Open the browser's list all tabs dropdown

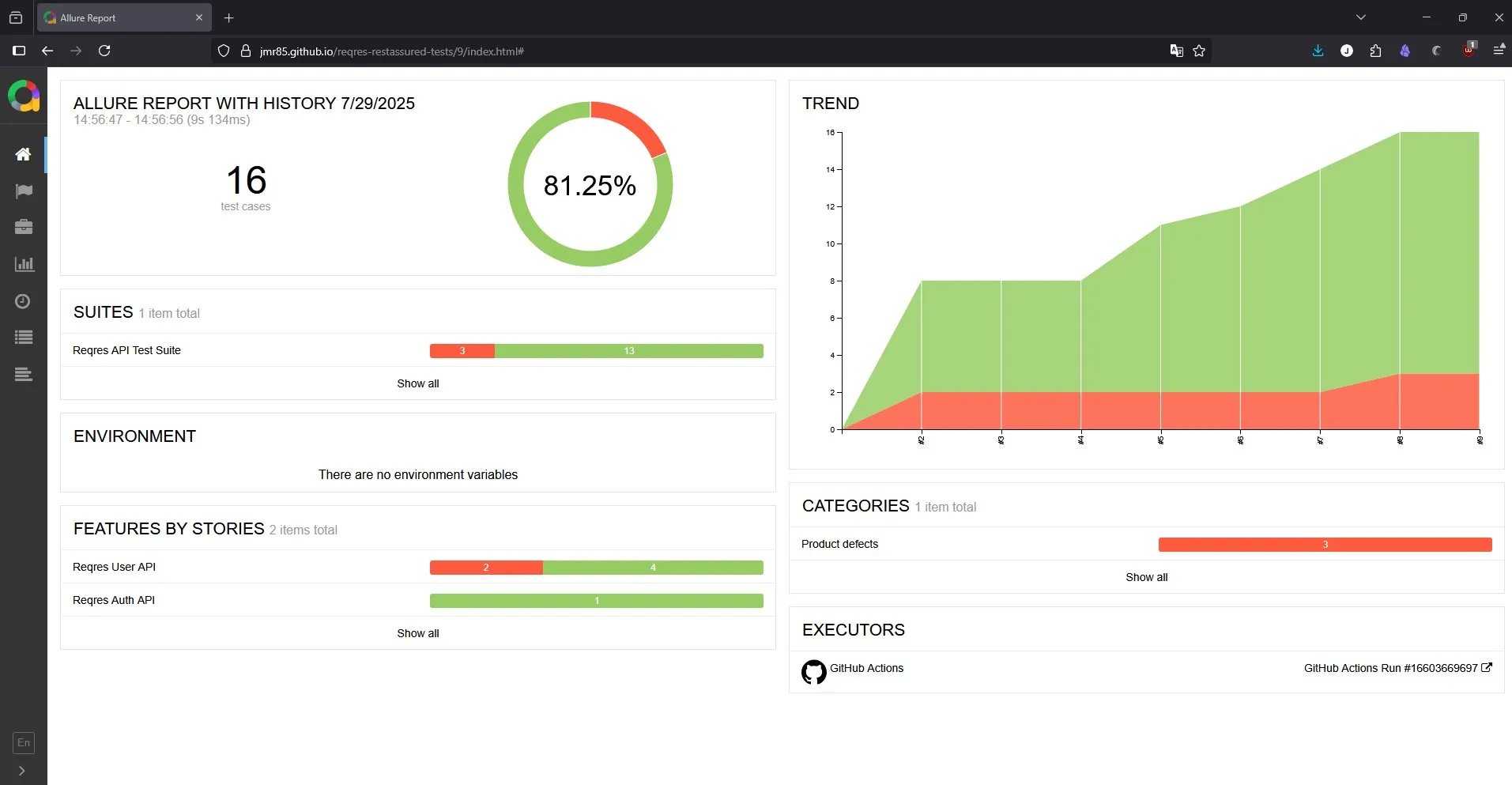pyautogui.click(x=1360, y=17)
